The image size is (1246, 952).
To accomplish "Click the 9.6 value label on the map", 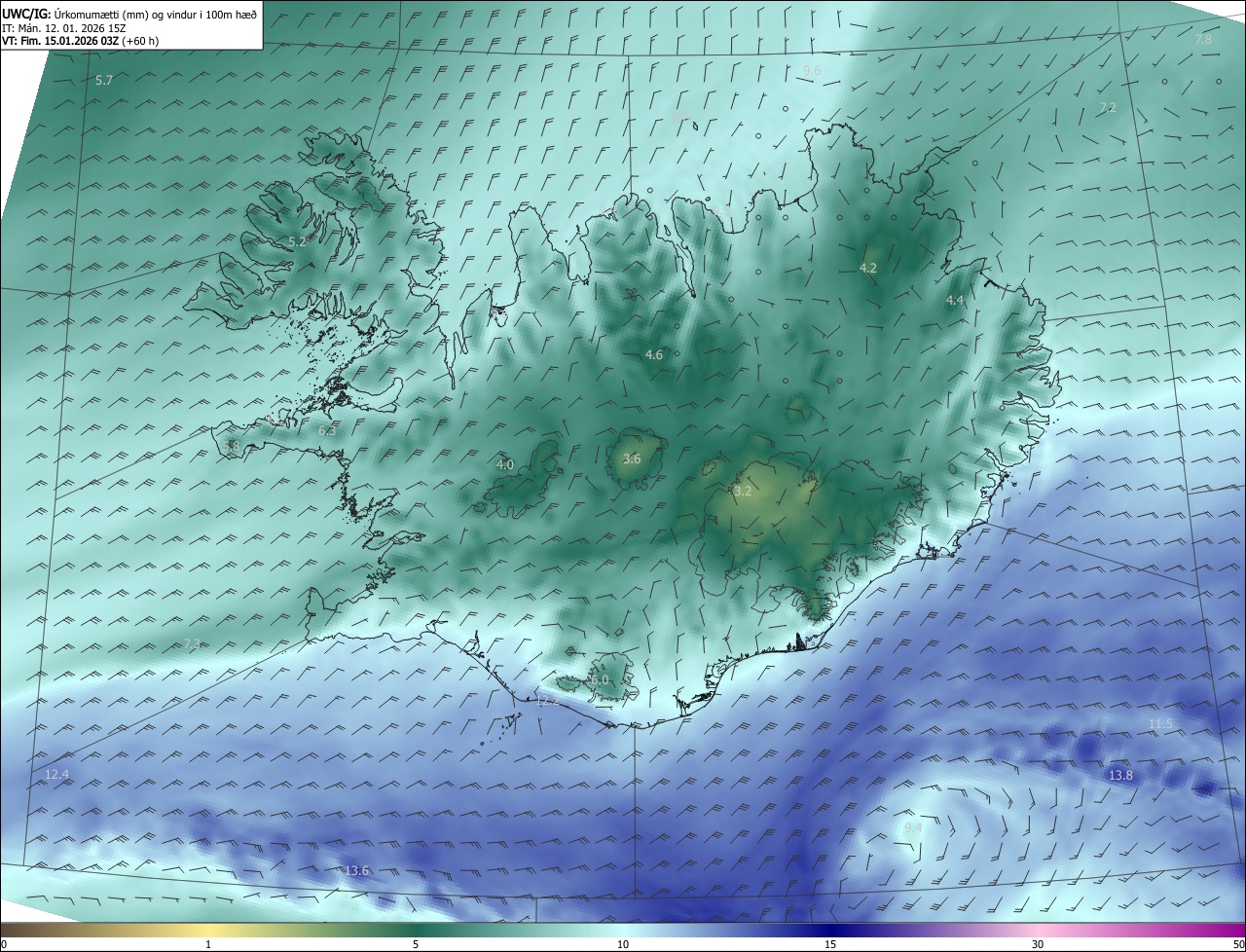I will pos(812,70).
